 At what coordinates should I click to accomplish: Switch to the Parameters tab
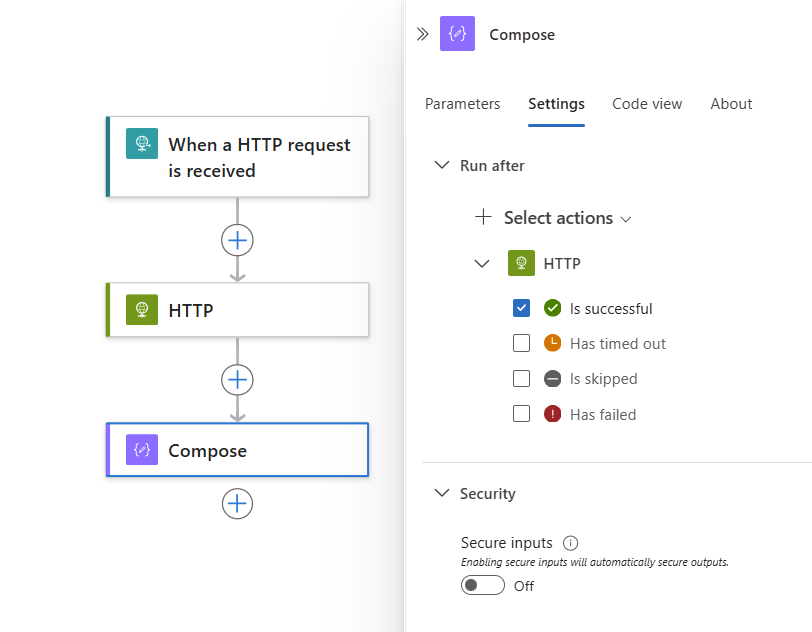tap(462, 104)
